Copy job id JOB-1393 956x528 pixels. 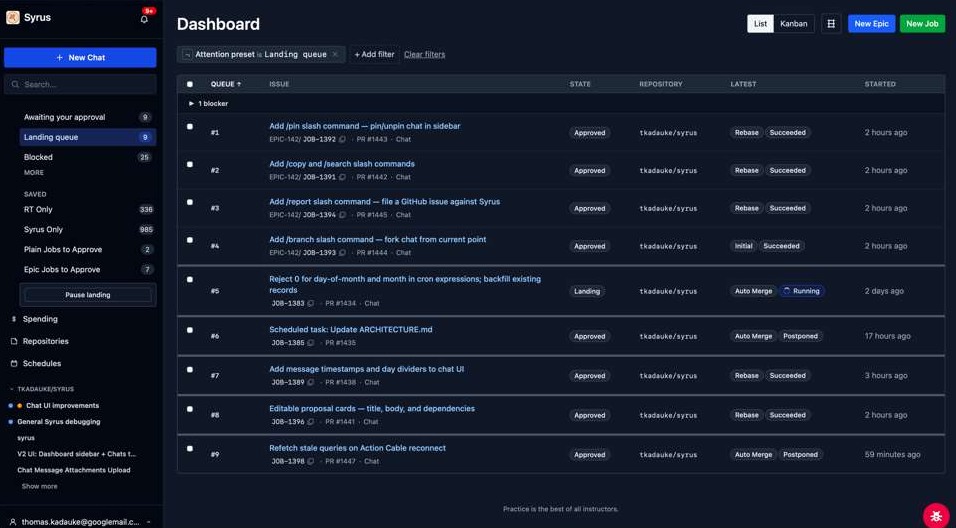tap(343, 253)
